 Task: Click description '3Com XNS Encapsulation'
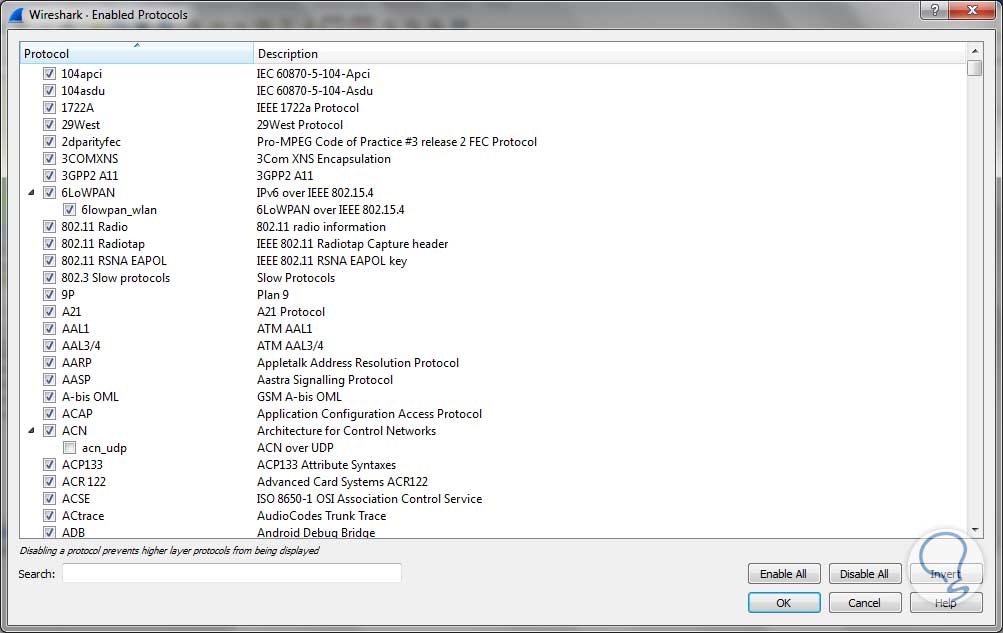(324, 159)
